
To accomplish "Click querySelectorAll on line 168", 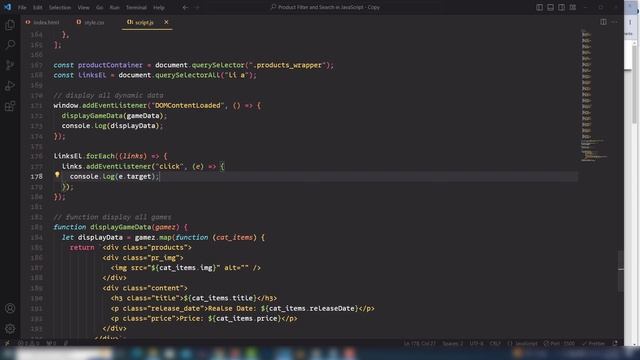I will pyautogui.click(x=187, y=75).
